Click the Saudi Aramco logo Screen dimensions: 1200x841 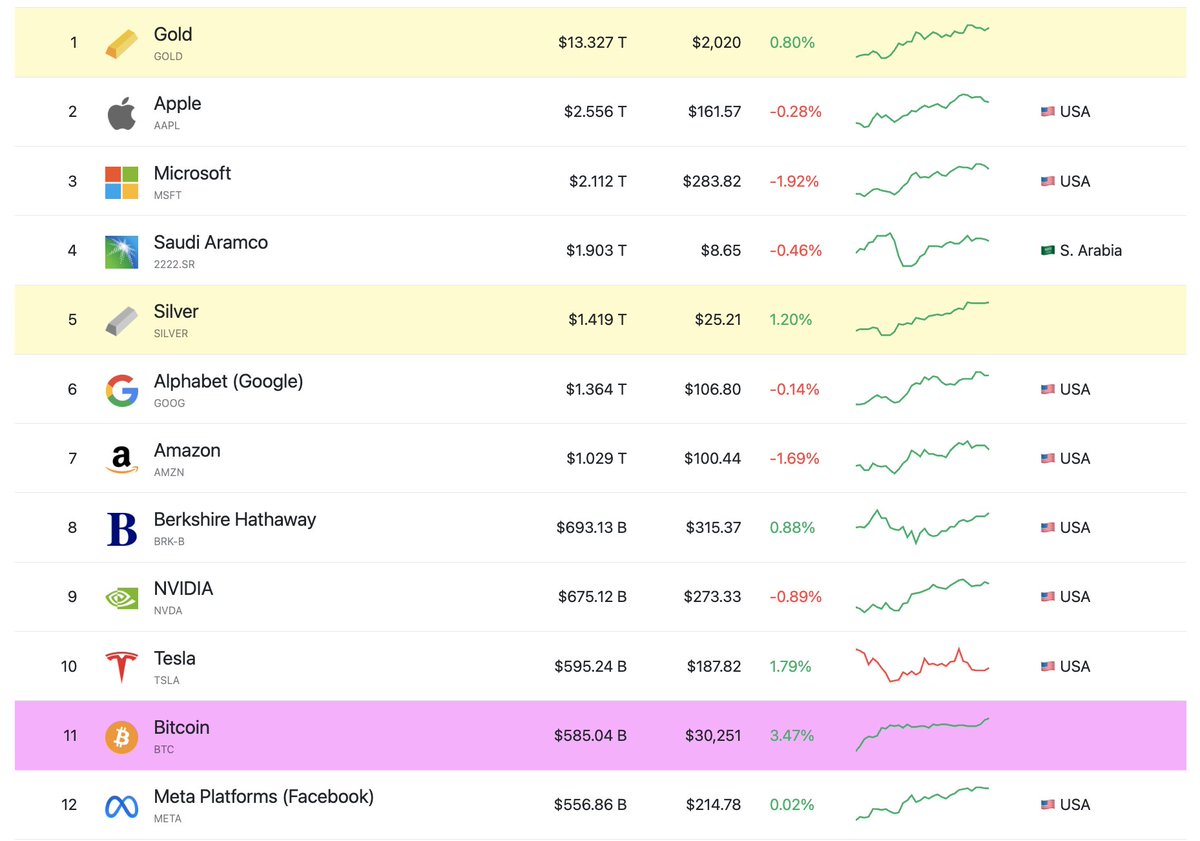tap(121, 252)
